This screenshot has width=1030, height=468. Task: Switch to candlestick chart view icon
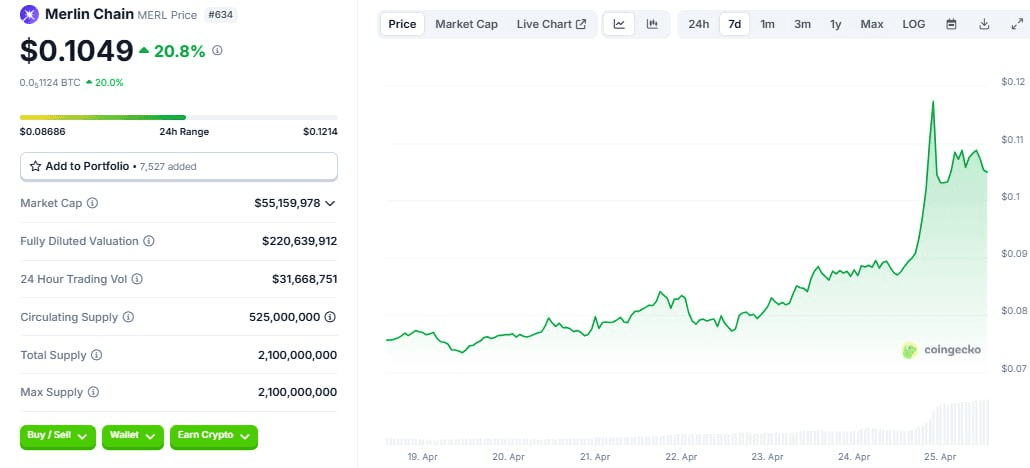click(652, 24)
